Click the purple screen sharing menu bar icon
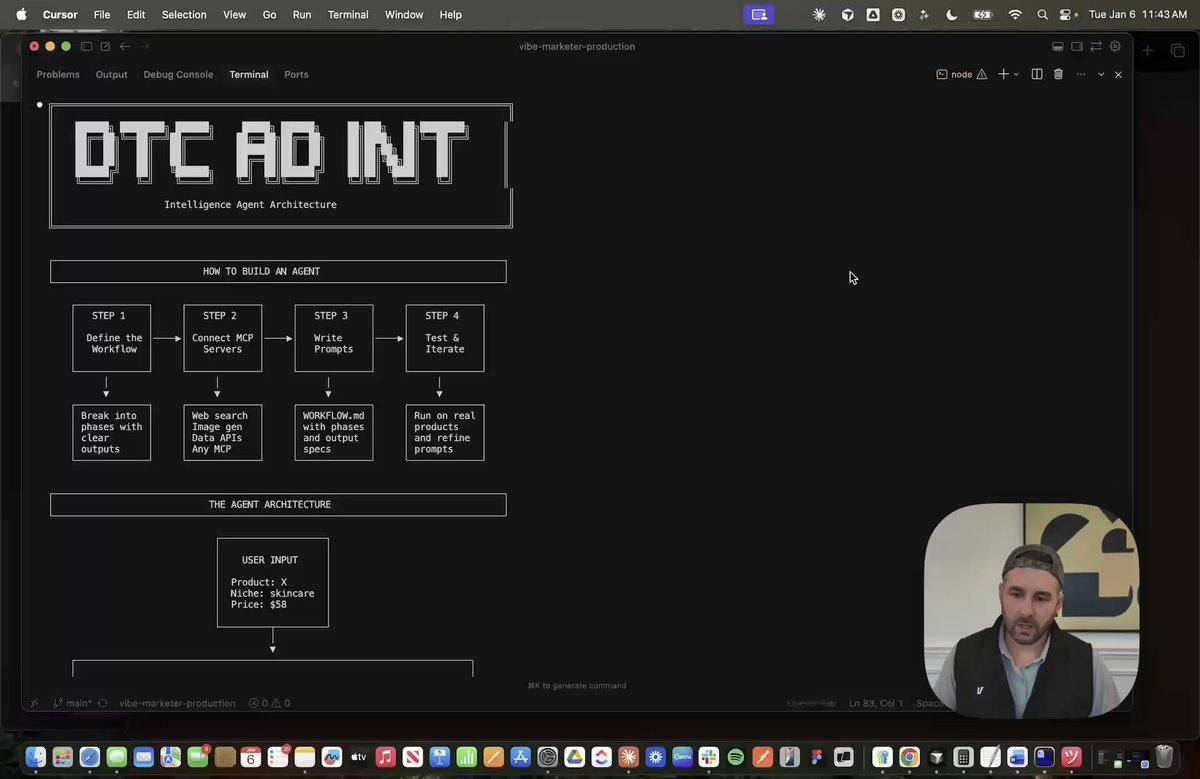Image resolution: width=1200 pixels, height=779 pixels. click(x=759, y=14)
